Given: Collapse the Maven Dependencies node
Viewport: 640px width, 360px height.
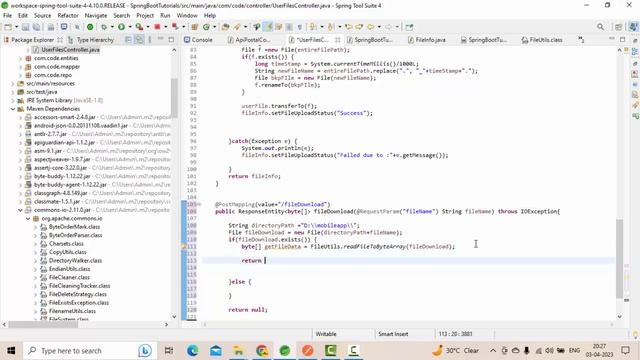Looking at the screenshot, I should tap(13, 109).
